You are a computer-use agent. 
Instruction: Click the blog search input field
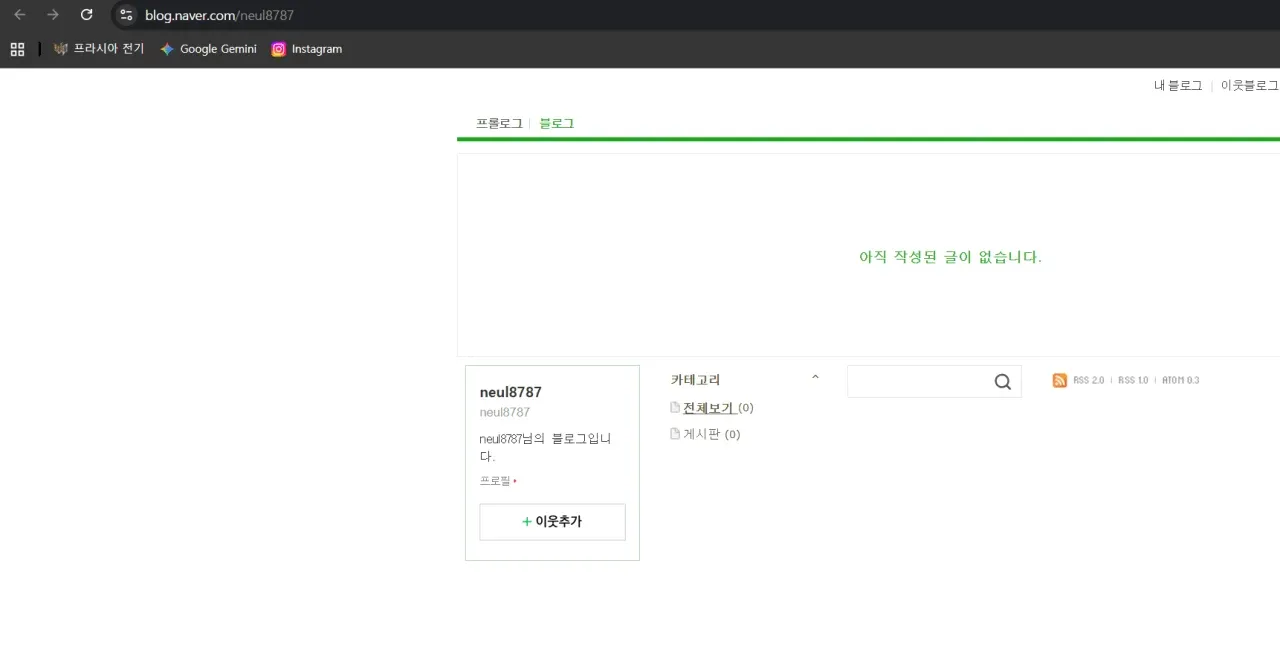[925, 381]
